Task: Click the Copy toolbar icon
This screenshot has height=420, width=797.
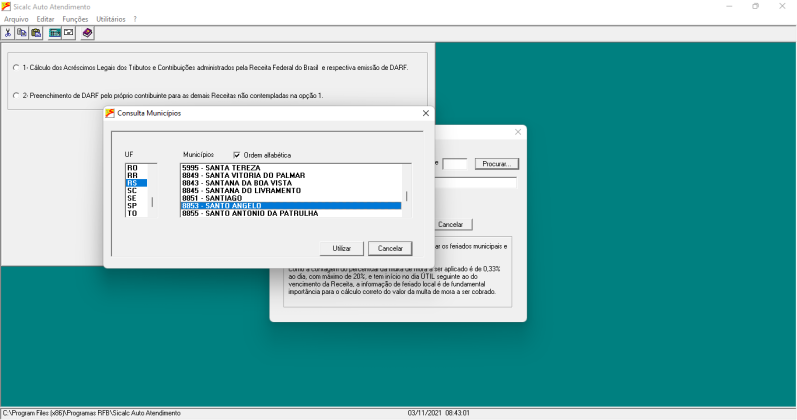Action: tap(22, 33)
